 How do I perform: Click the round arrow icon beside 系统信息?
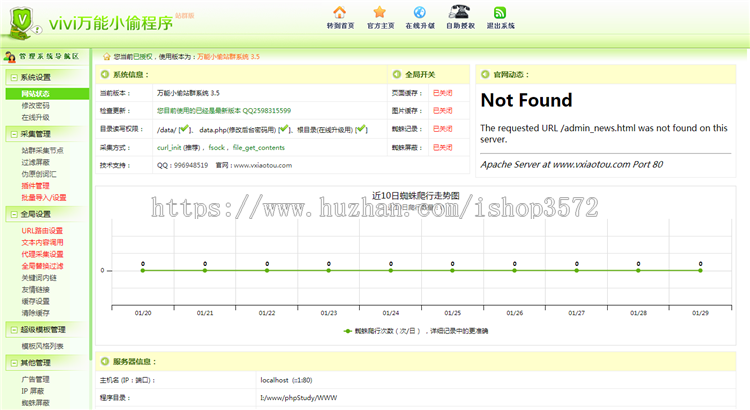click(x=105, y=74)
